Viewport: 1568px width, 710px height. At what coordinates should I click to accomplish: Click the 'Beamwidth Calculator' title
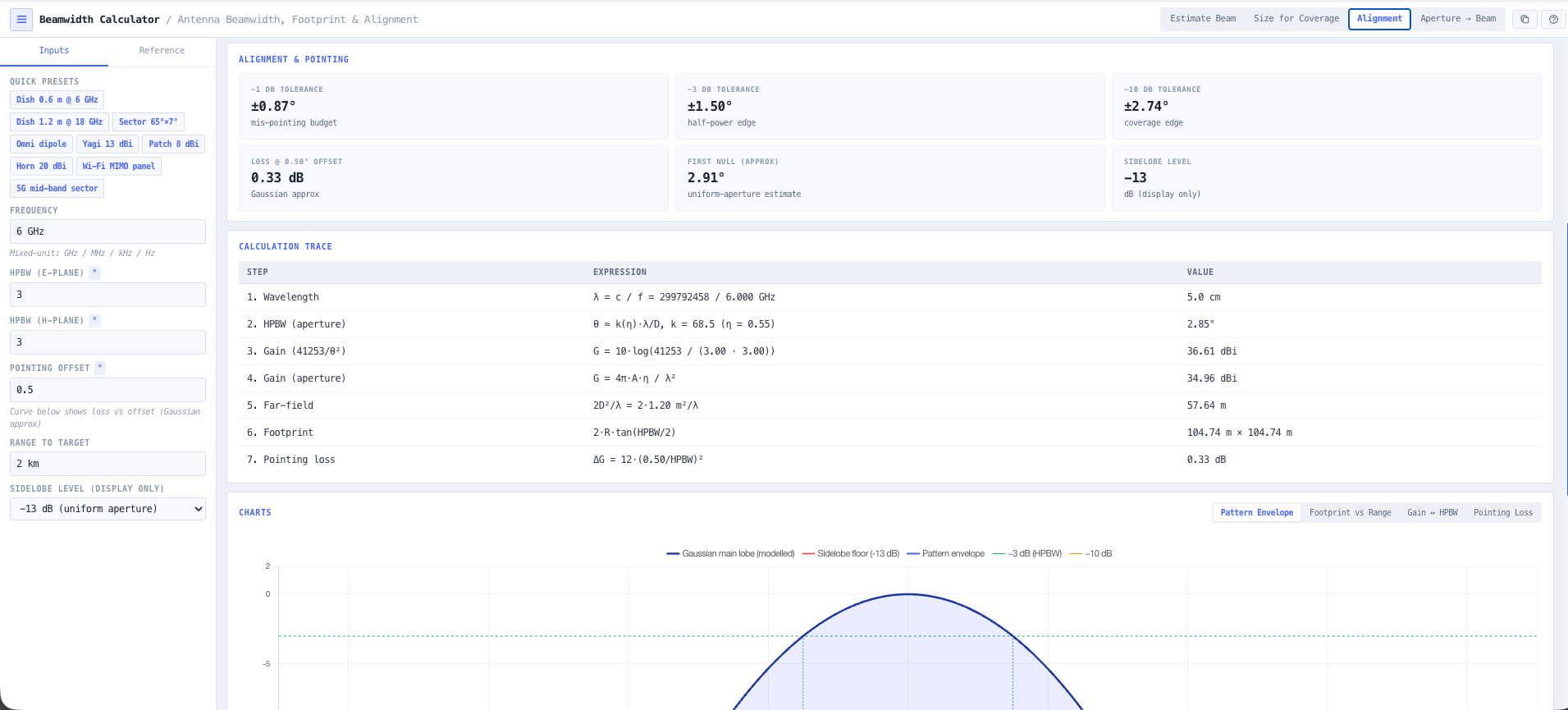[99, 20]
